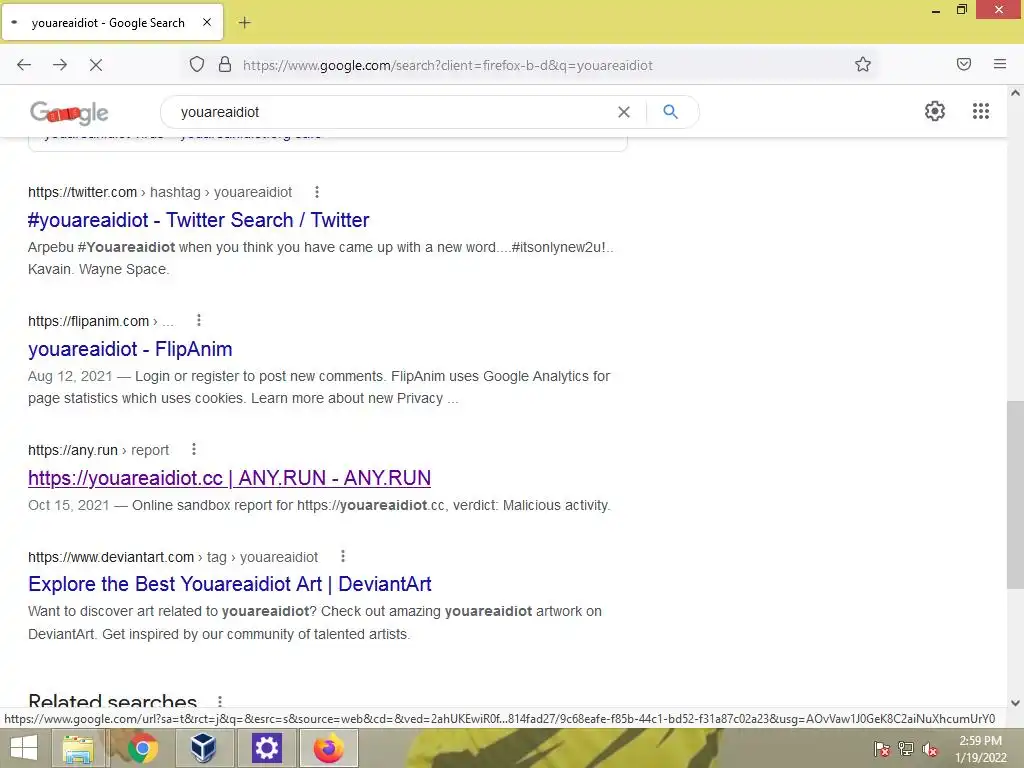
Task: Save page to Pocket
Action: pyautogui.click(x=964, y=64)
